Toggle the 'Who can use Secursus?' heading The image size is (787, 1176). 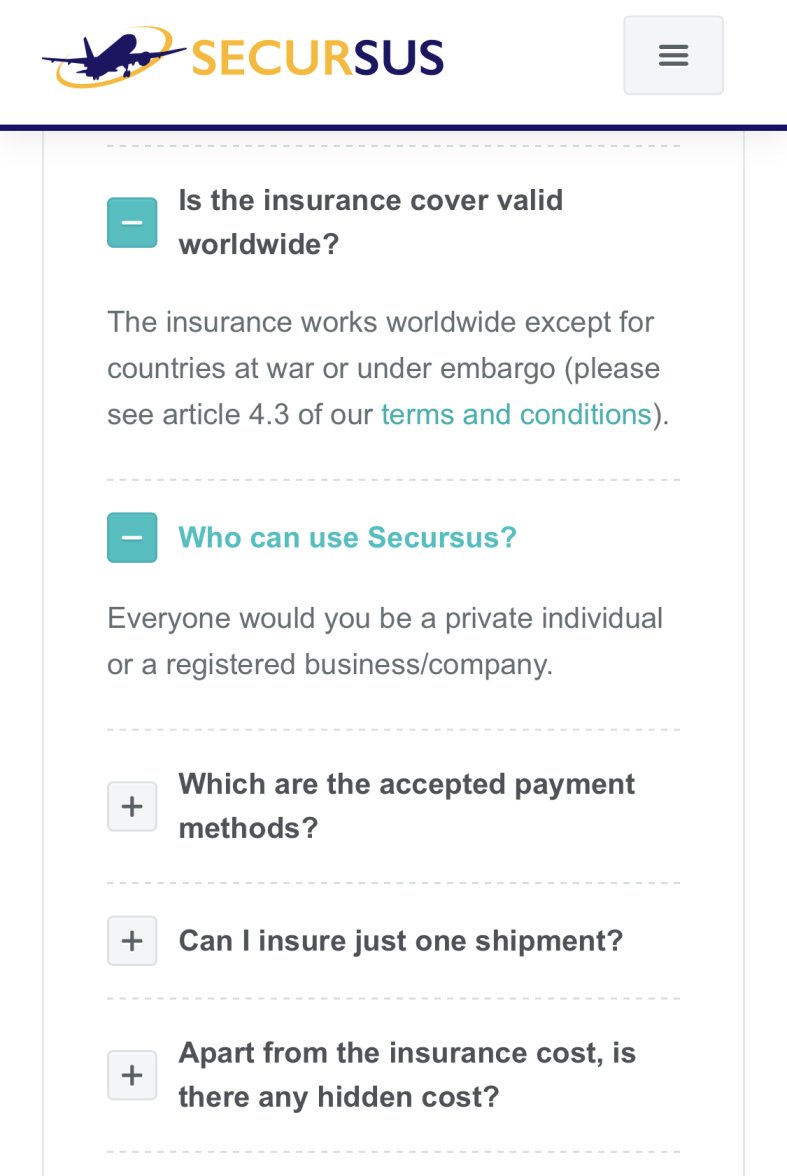[347, 538]
